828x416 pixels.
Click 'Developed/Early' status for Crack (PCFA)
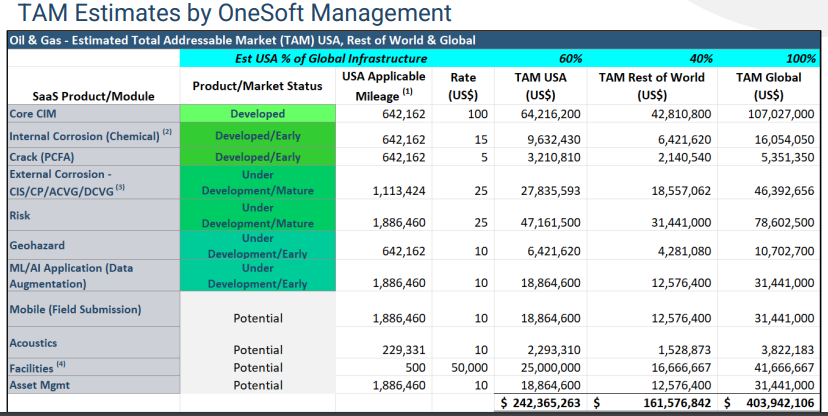(258, 157)
